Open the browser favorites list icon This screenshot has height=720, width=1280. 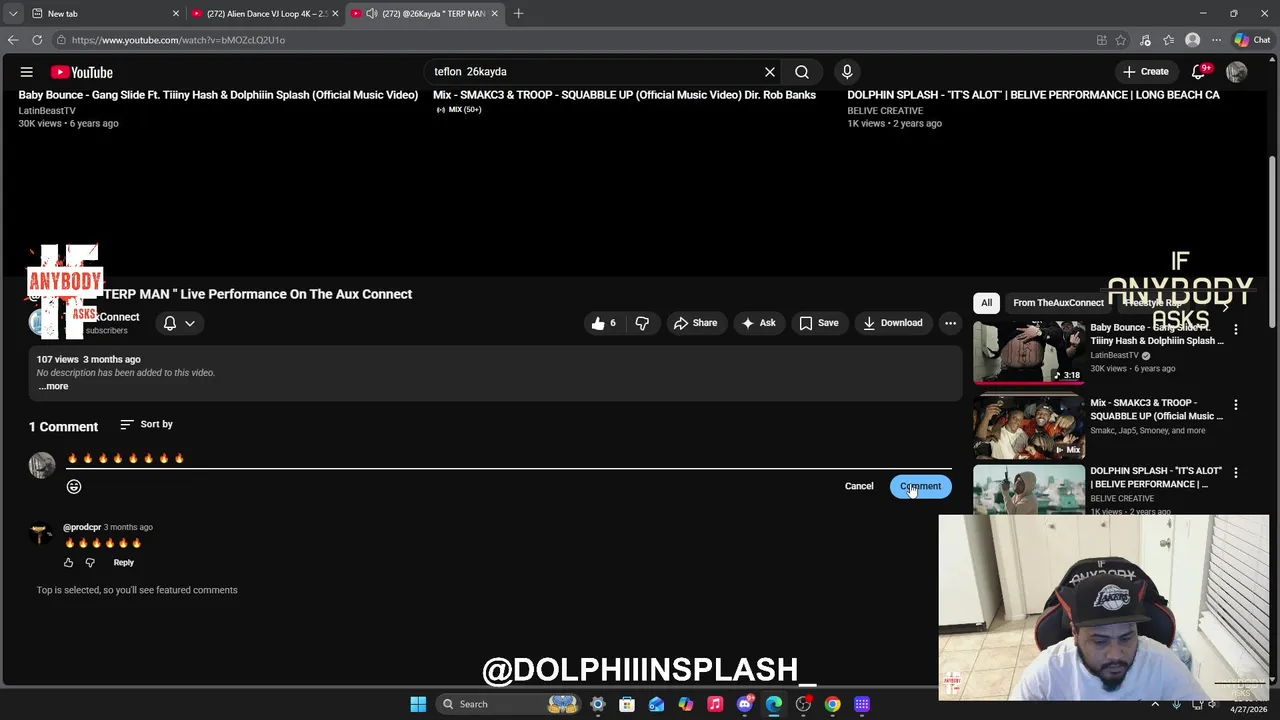tap(1168, 40)
